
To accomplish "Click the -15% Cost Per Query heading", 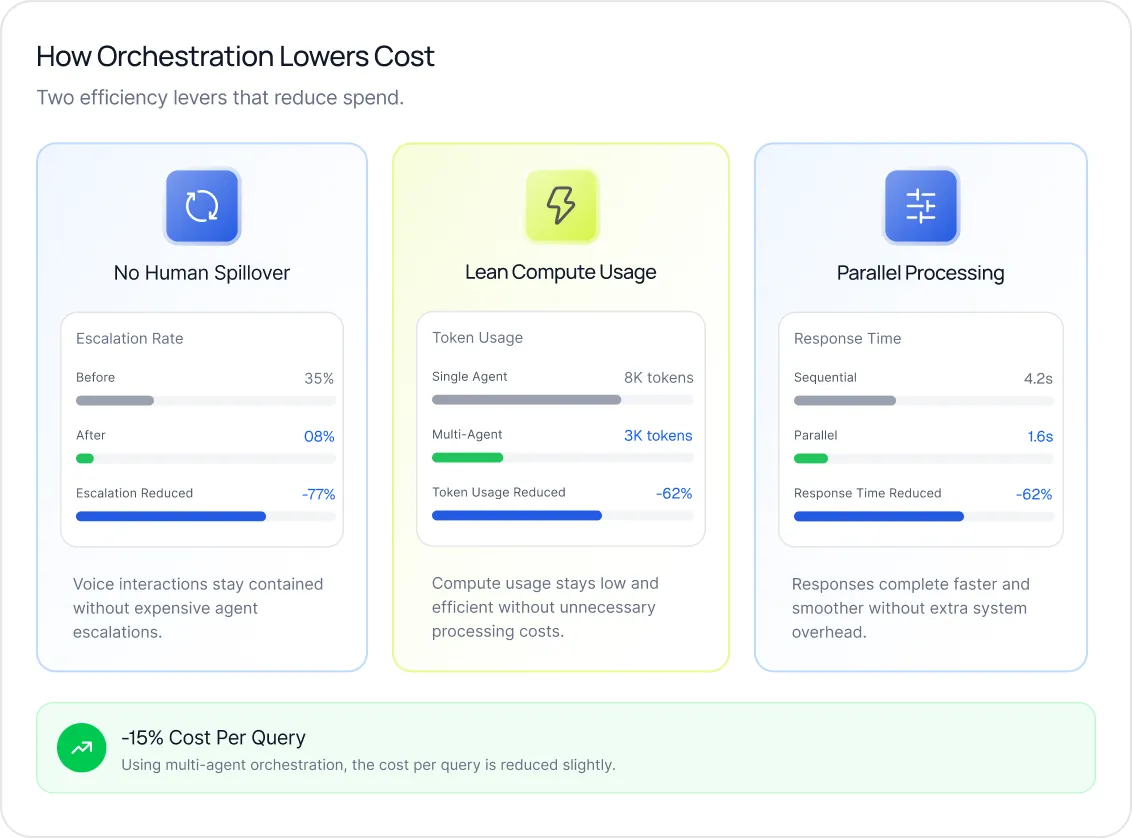I will (x=214, y=737).
